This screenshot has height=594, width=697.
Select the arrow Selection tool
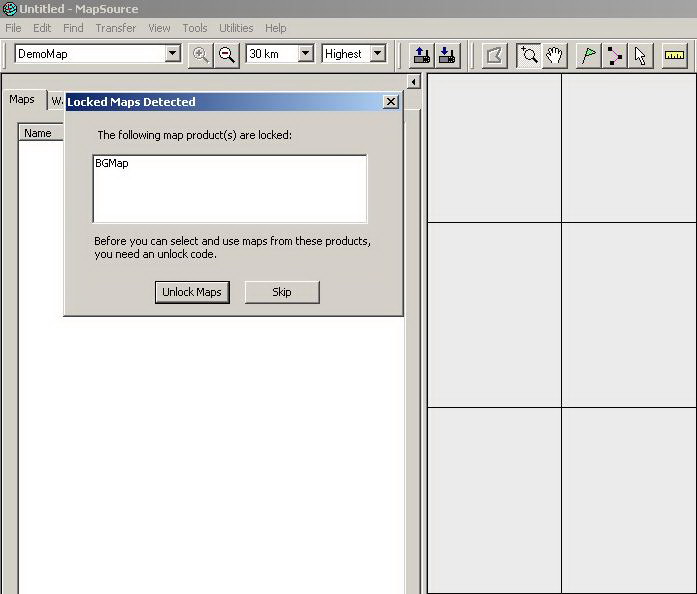640,55
